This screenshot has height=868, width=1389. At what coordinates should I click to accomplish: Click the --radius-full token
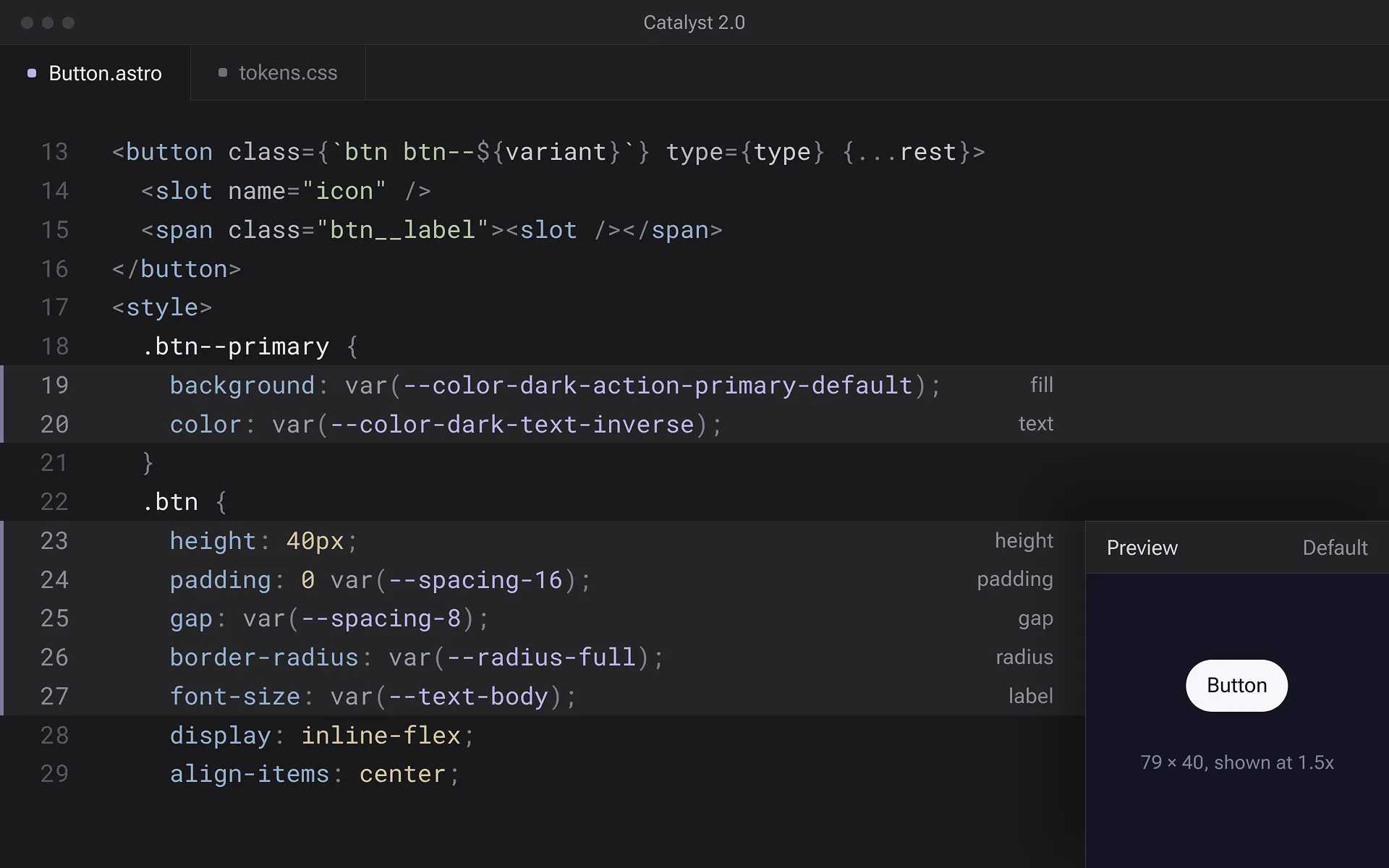point(541,658)
